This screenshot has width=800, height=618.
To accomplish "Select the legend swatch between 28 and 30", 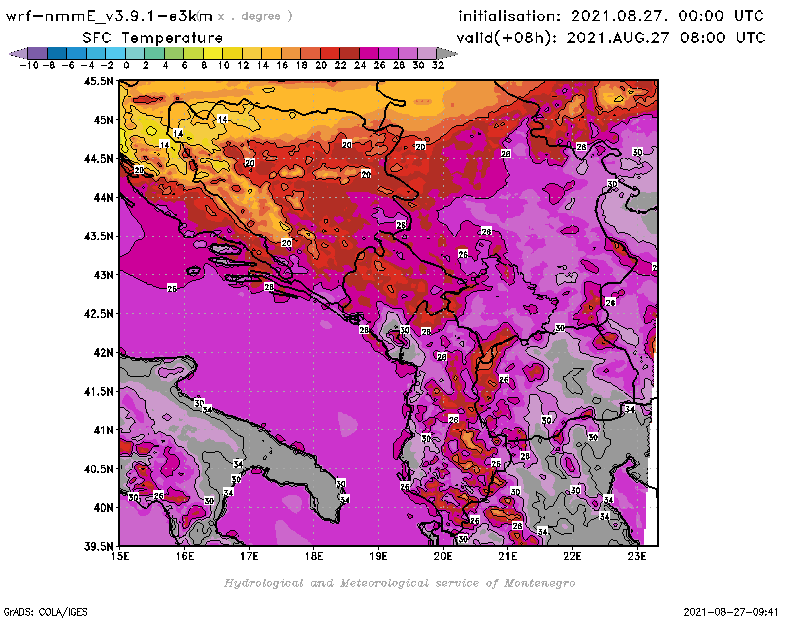I will [408, 53].
